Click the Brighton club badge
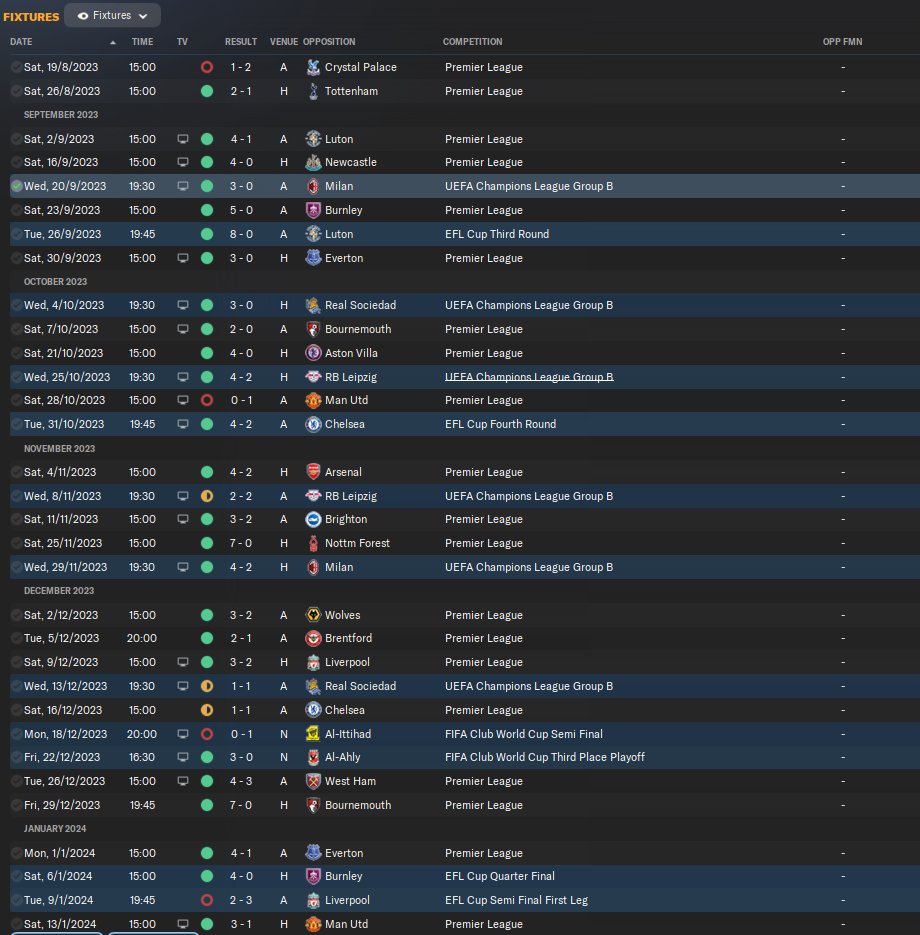Viewport: 920px width, 935px height. click(x=313, y=519)
